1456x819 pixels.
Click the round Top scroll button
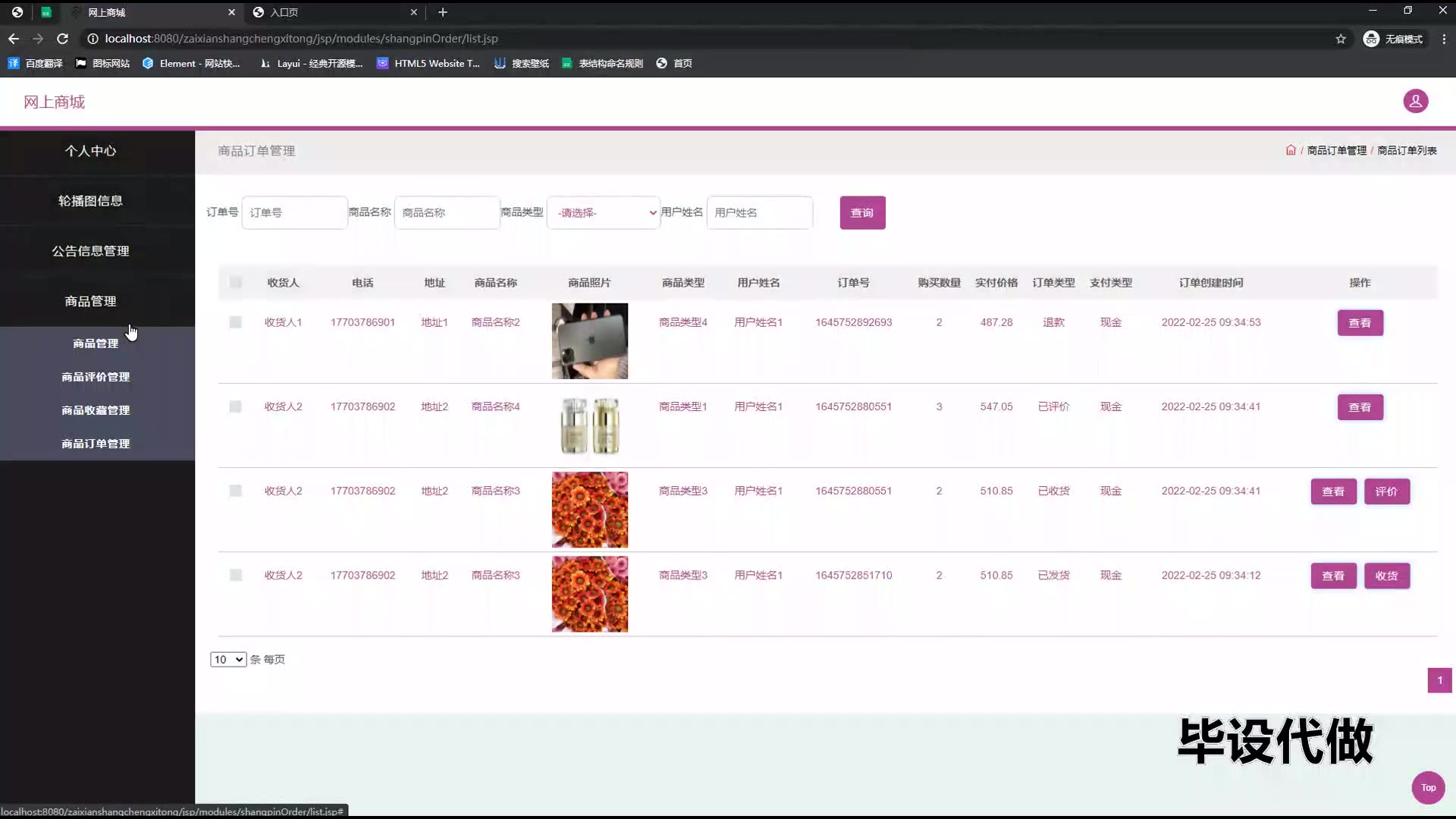[1428, 787]
